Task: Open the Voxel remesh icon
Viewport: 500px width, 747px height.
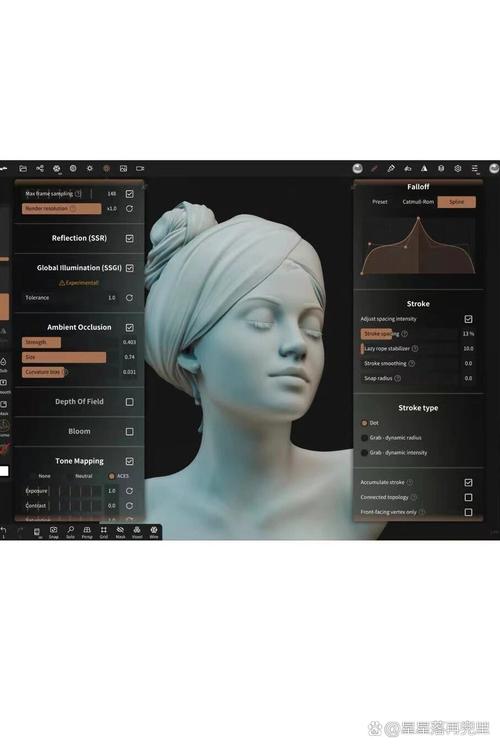Action: 137,532
